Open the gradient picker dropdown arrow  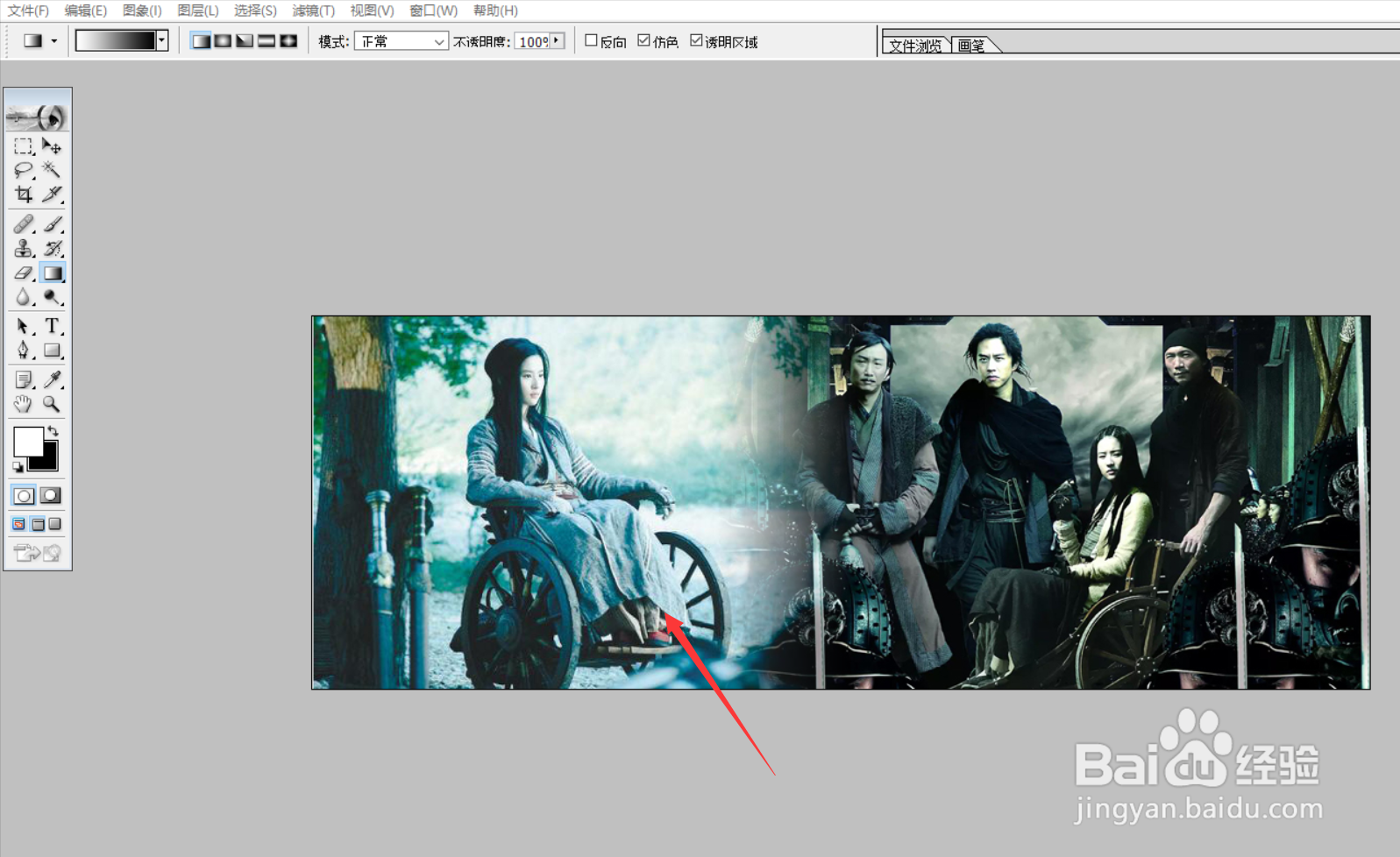pyautogui.click(x=161, y=40)
